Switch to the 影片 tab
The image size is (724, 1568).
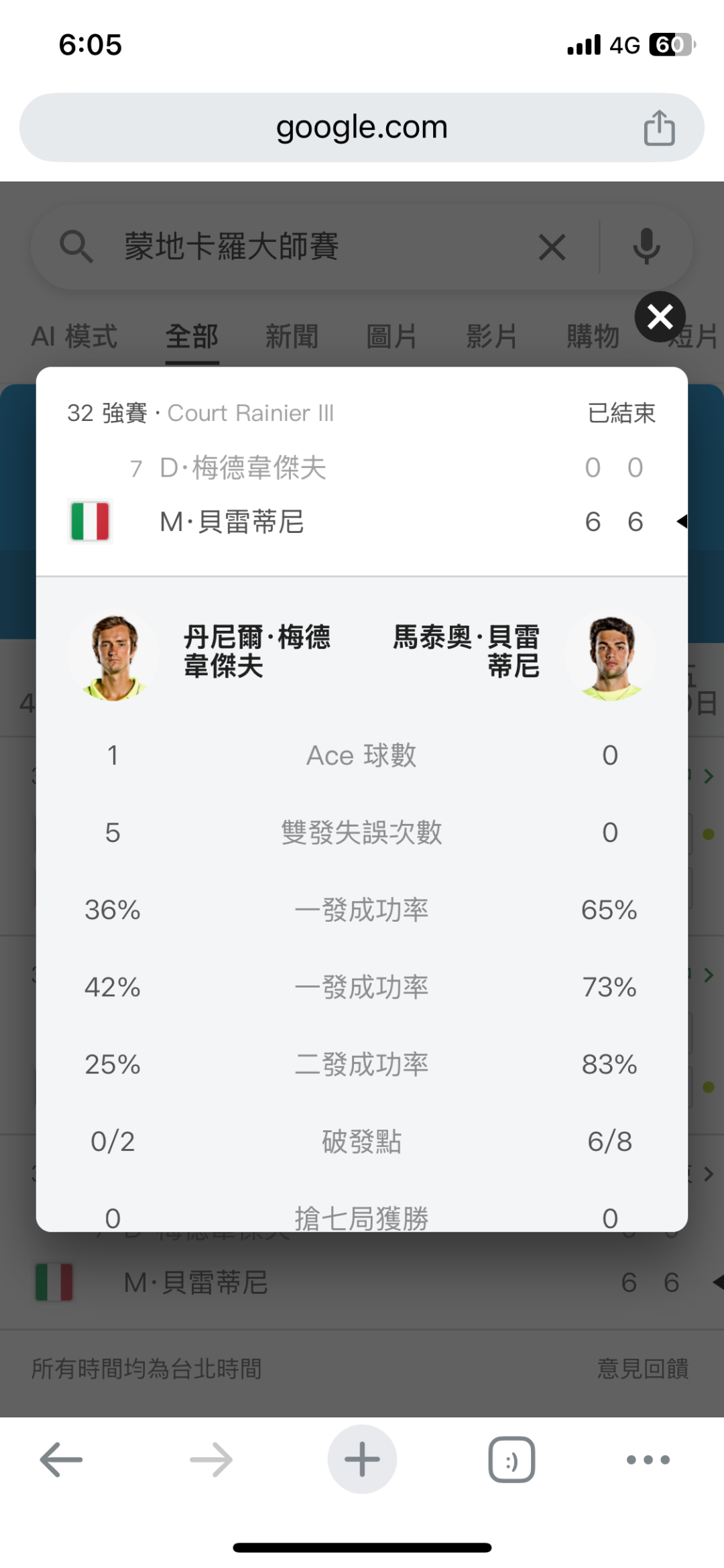492,337
